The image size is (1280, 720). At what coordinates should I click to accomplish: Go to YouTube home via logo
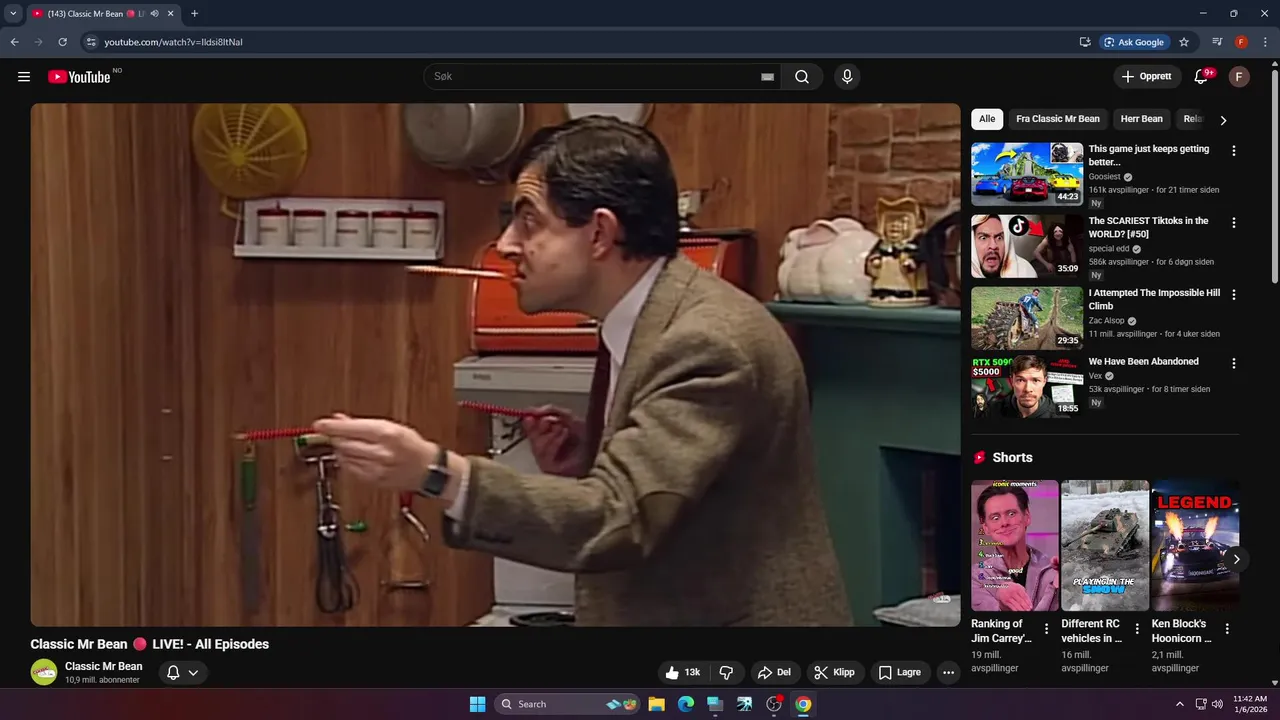tap(79, 77)
